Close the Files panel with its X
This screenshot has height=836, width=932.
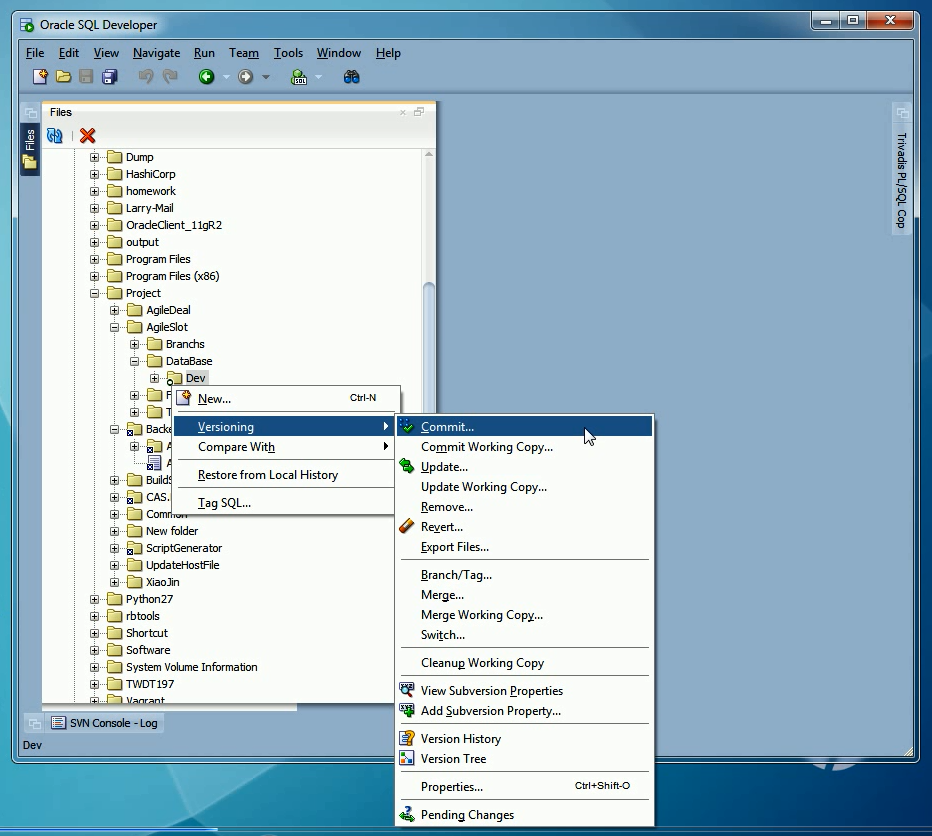pos(402,112)
